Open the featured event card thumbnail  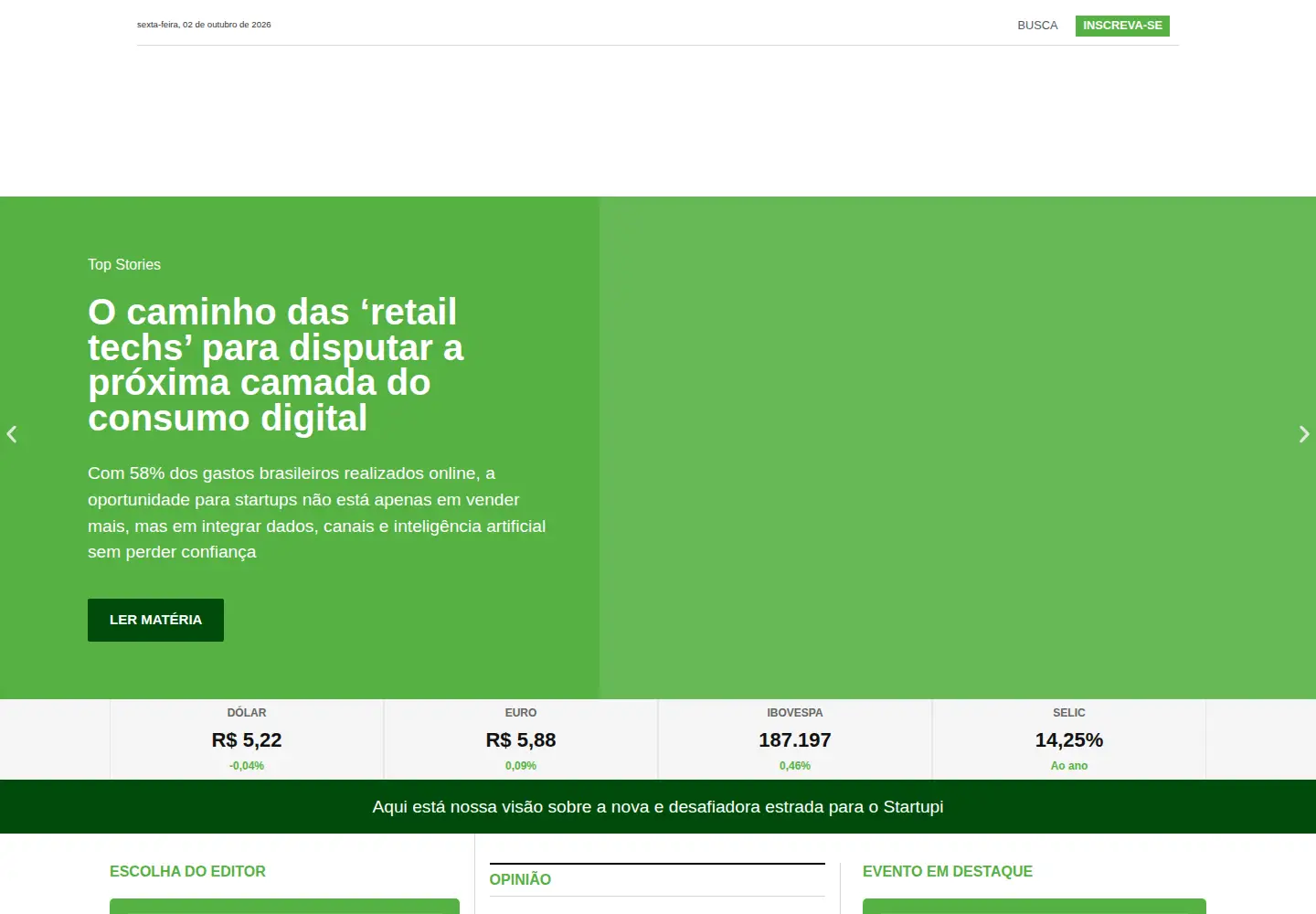click(1035, 907)
